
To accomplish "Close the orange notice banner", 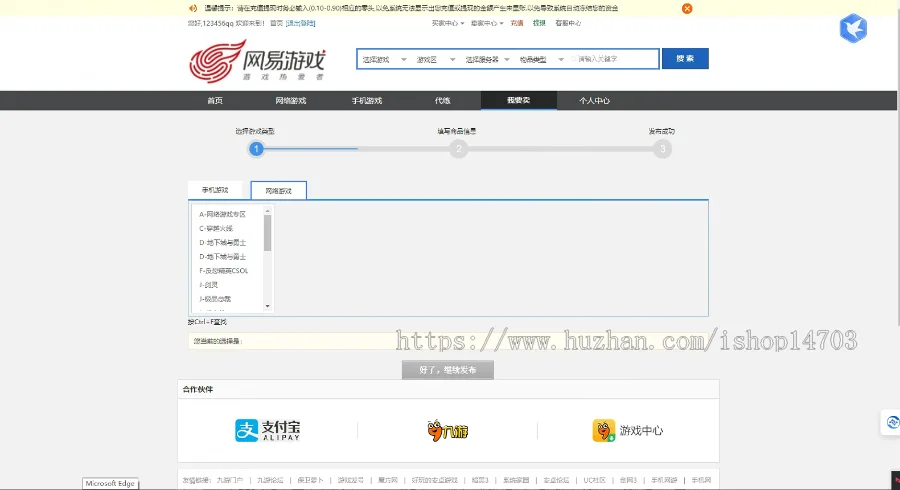I will [686, 9].
